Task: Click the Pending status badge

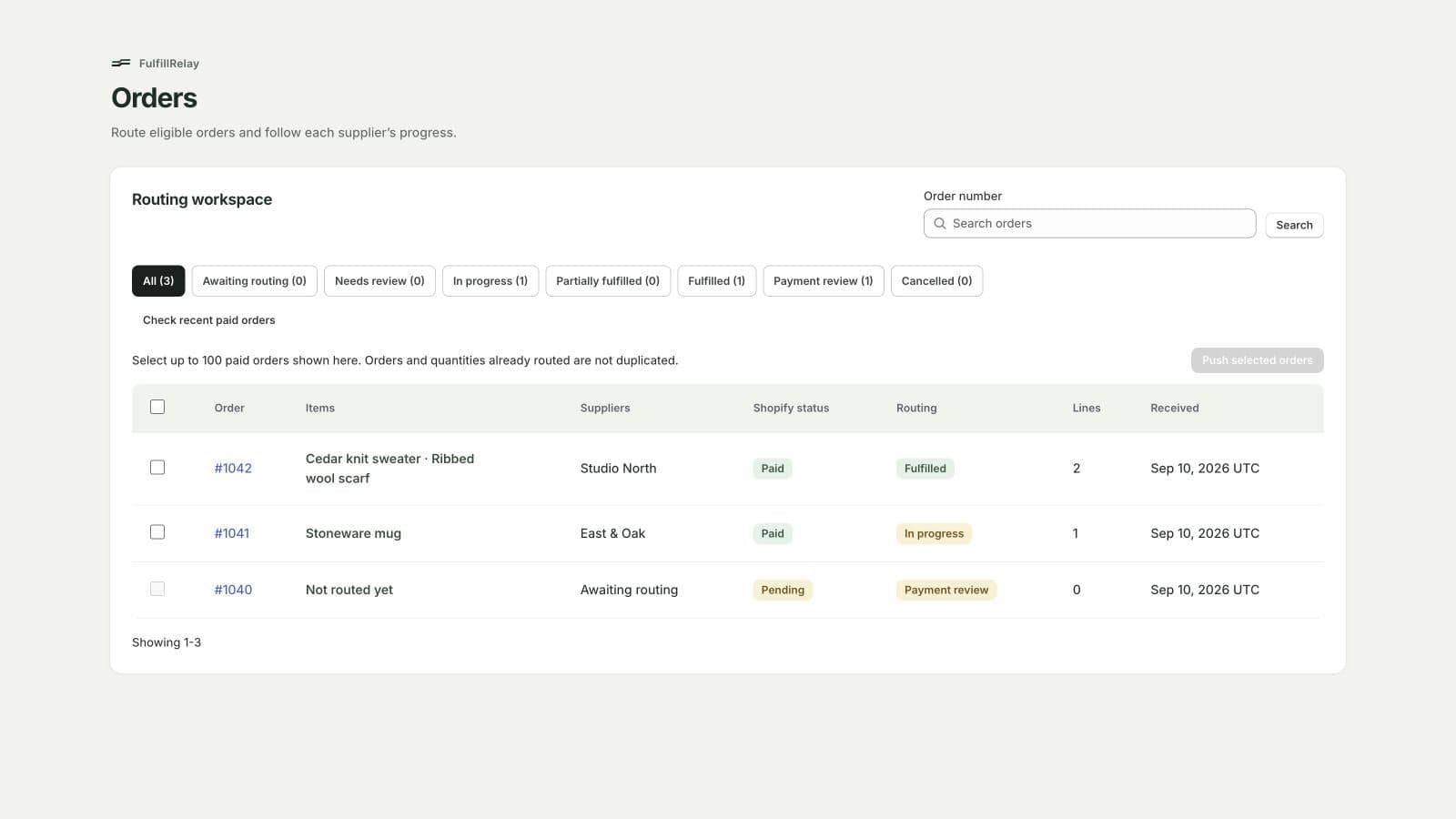Action: (x=783, y=590)
